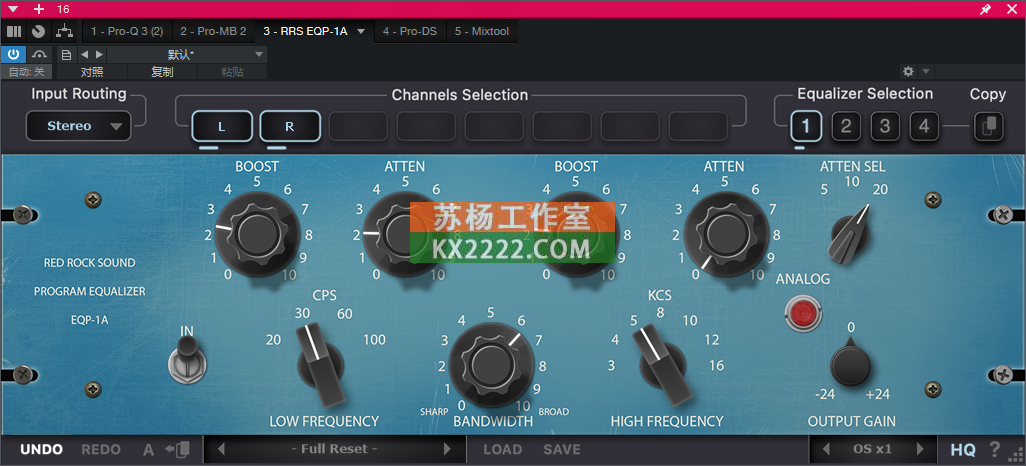Switch to the 2 - Pro-MB 2 tab

coord(213,31)
